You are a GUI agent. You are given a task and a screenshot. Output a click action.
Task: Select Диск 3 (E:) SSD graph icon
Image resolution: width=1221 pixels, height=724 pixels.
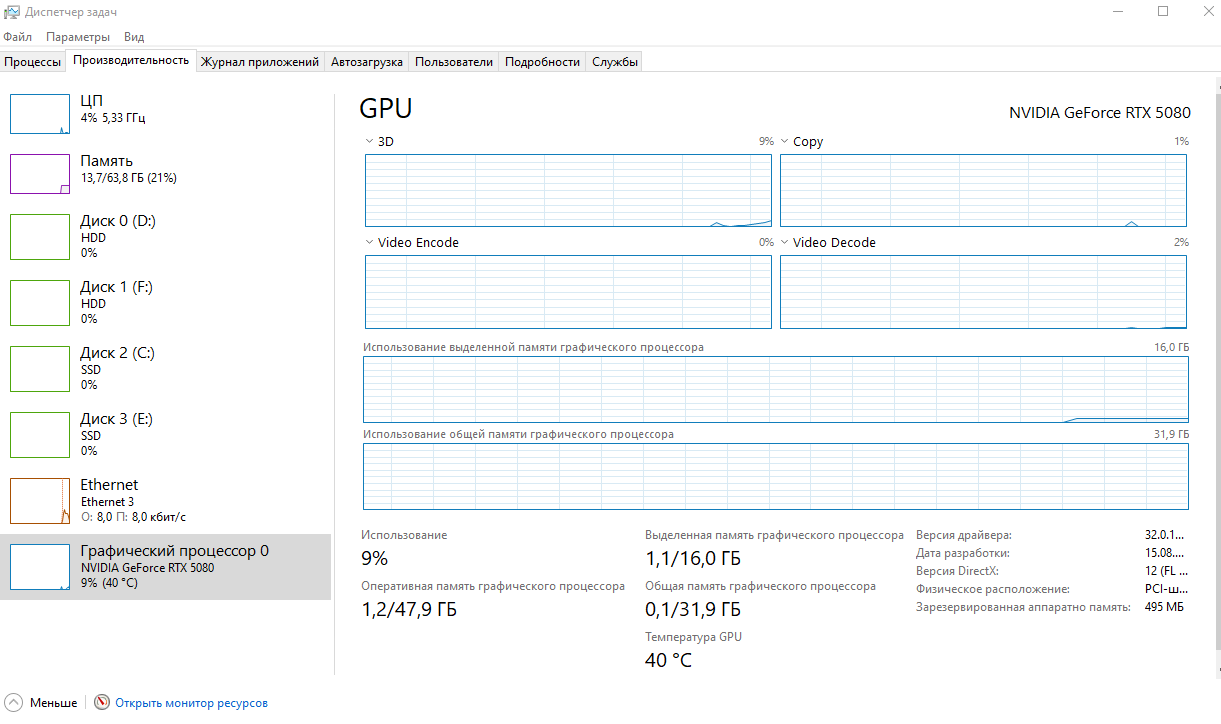tap(40, 434)
